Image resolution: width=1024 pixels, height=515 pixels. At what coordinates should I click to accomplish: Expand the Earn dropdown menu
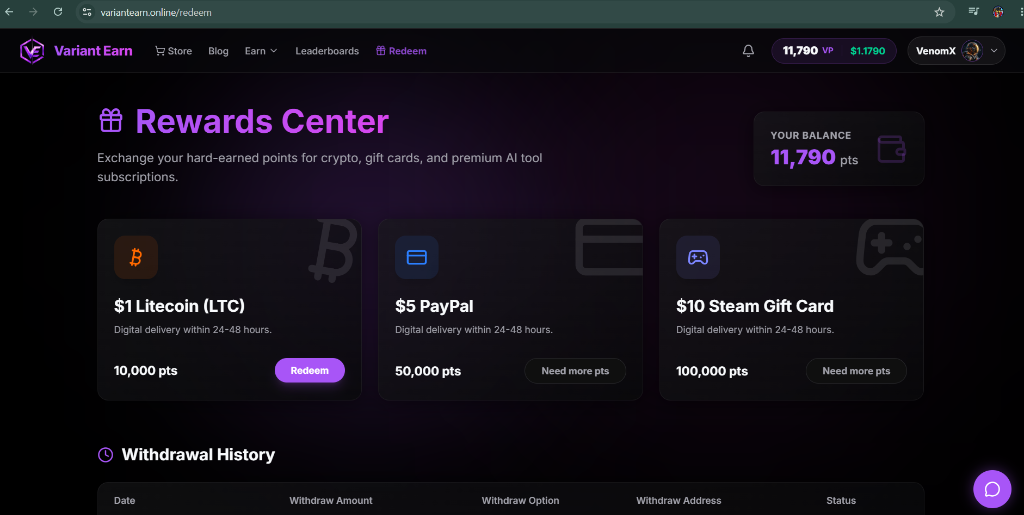[x=261, y=51]
